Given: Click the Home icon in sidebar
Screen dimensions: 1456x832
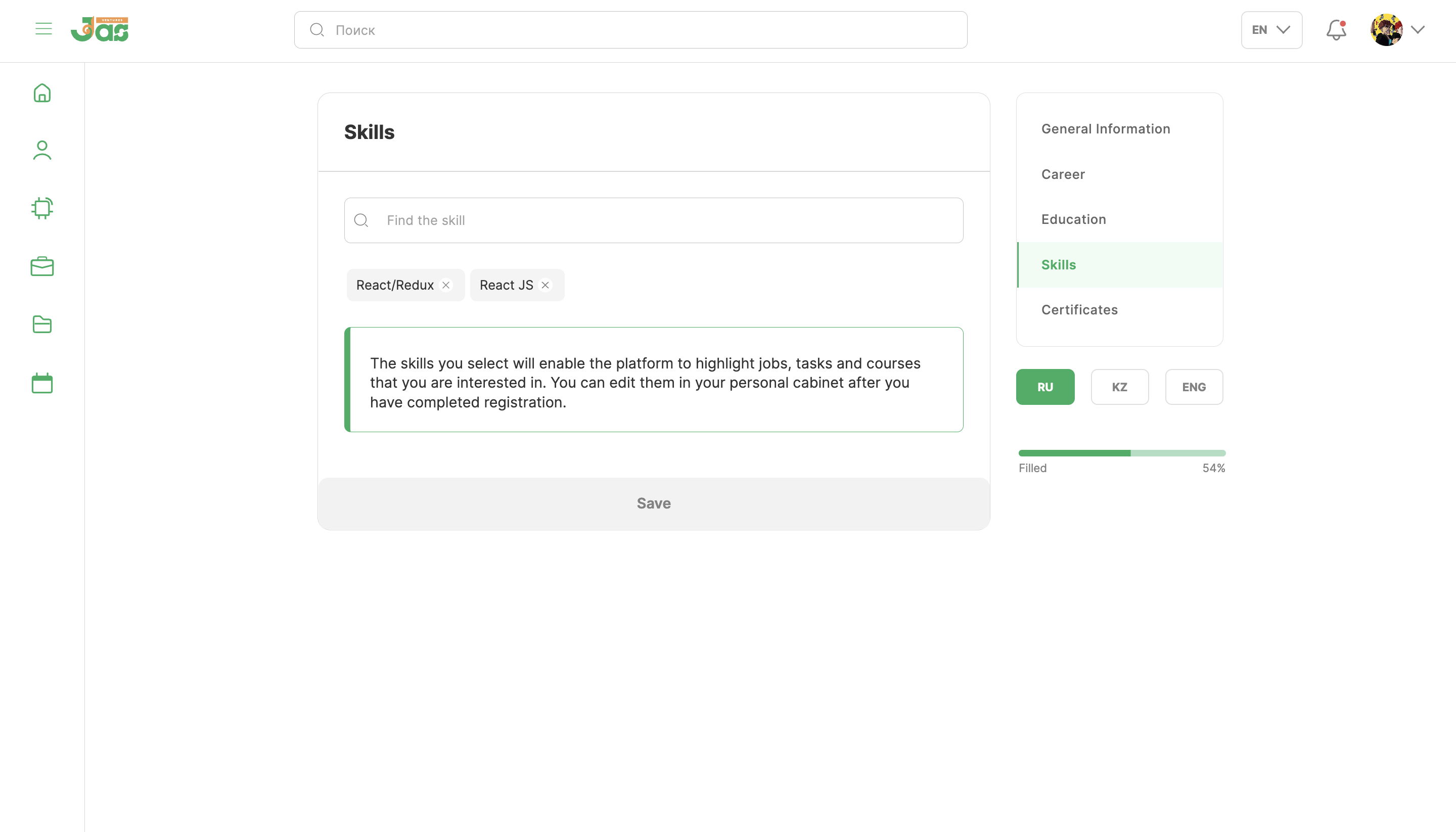Looking at the screenshot, I should pyautogui.click(x=42, y=92).
